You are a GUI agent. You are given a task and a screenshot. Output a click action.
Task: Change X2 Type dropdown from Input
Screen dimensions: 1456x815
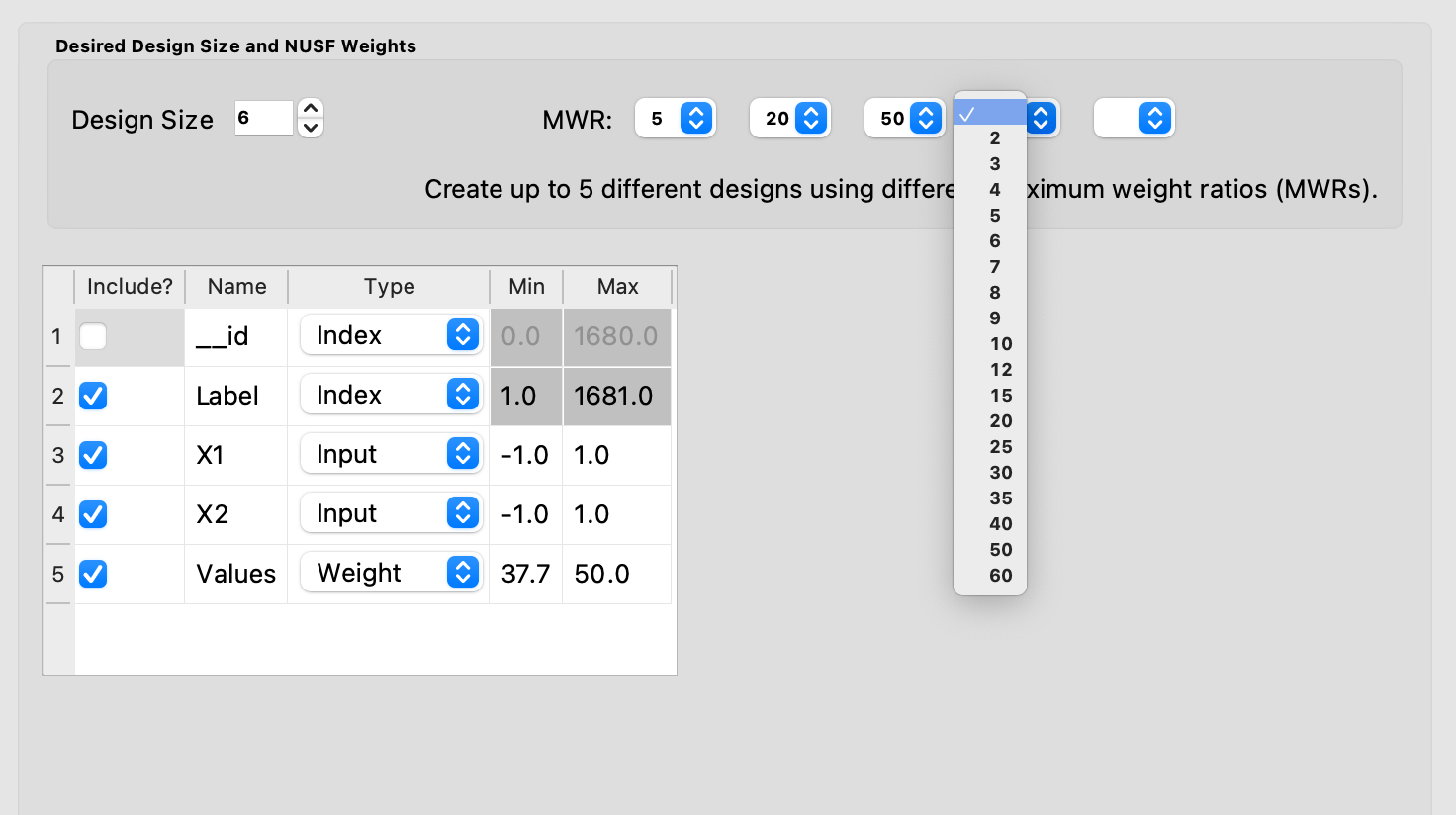[x=392, y=513]
